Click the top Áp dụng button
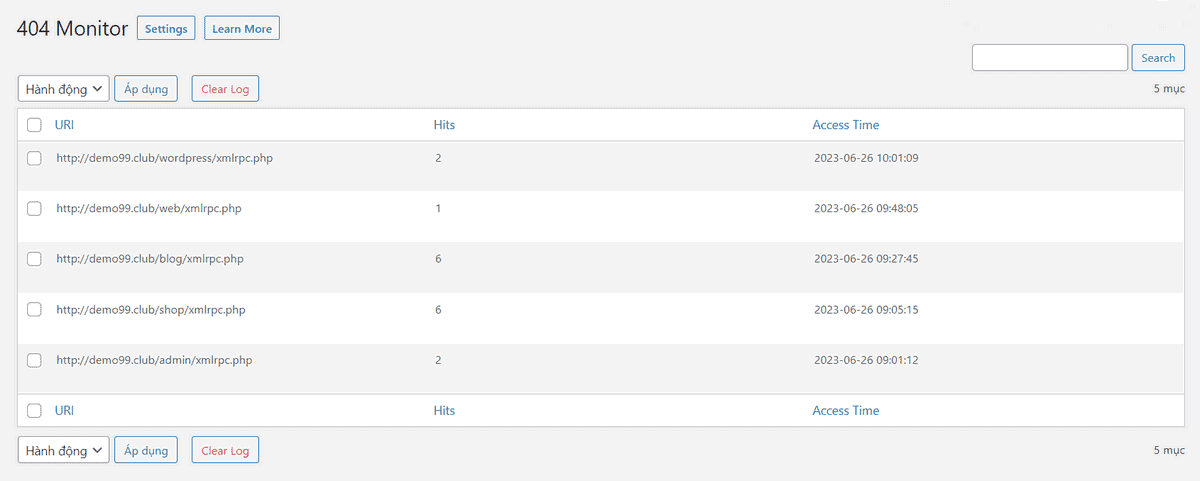Screen dimensions: 1200x481 point(146,89)
